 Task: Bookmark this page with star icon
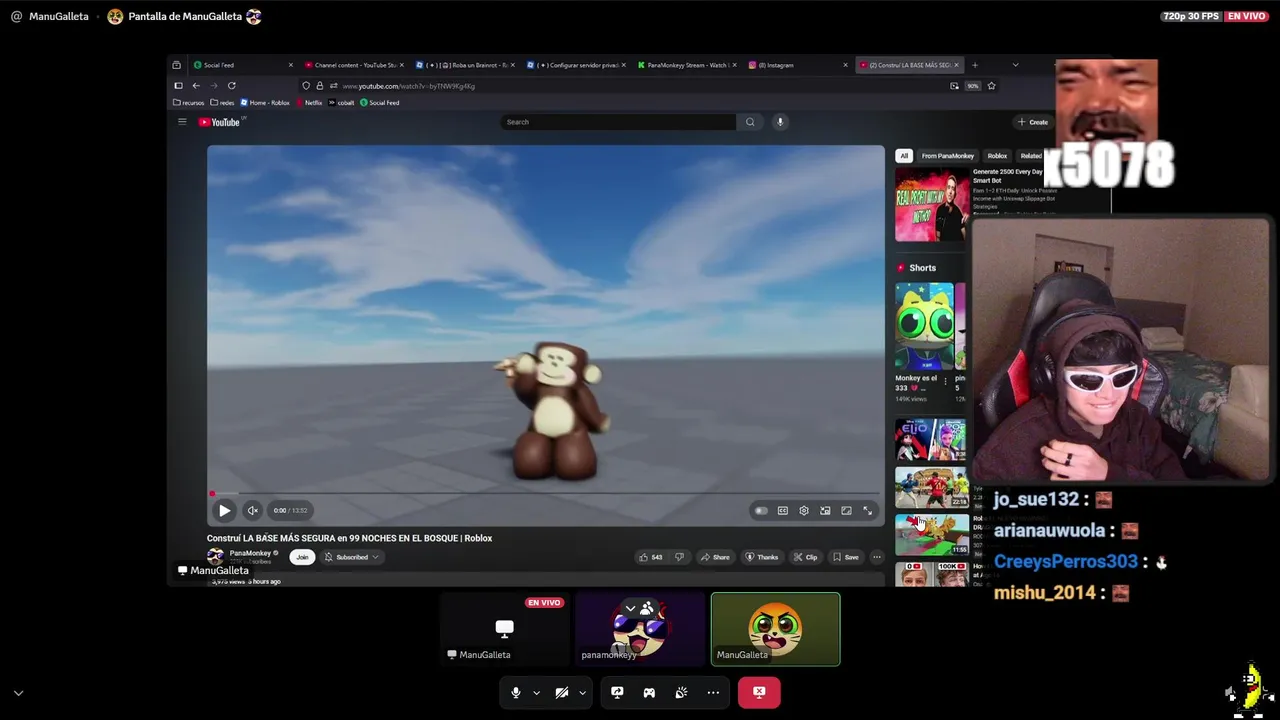tap(991, 86)
